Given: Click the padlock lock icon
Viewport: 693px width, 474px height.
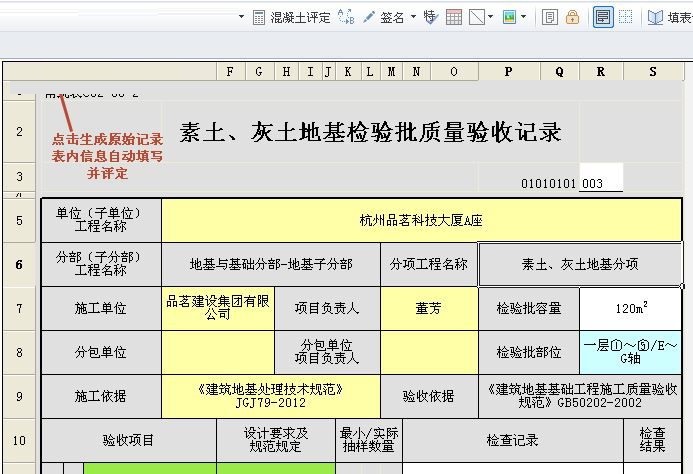Looking at the screenshot, I should (x=572, y=17).
